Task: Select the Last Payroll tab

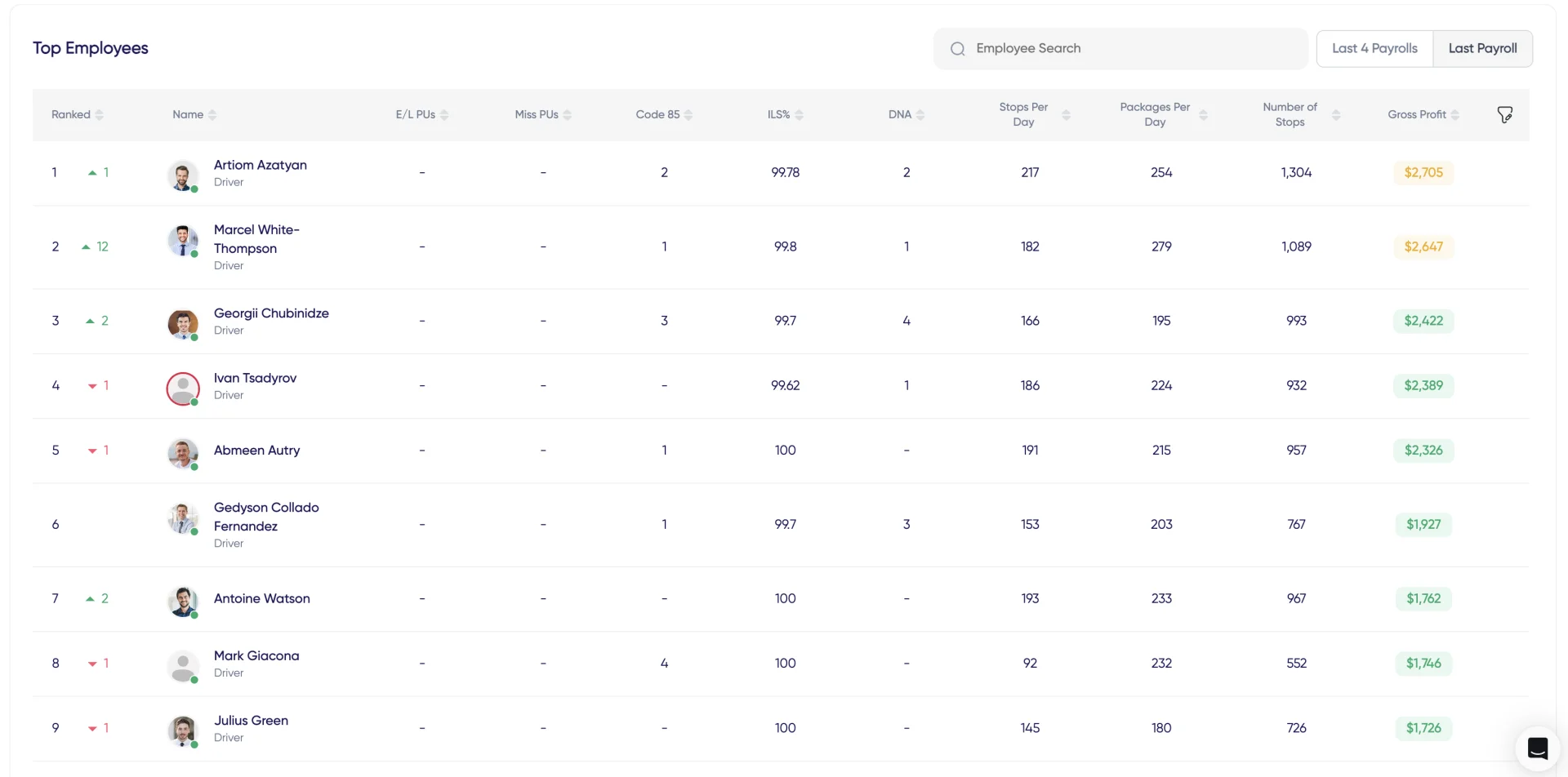Action: 1483,48
